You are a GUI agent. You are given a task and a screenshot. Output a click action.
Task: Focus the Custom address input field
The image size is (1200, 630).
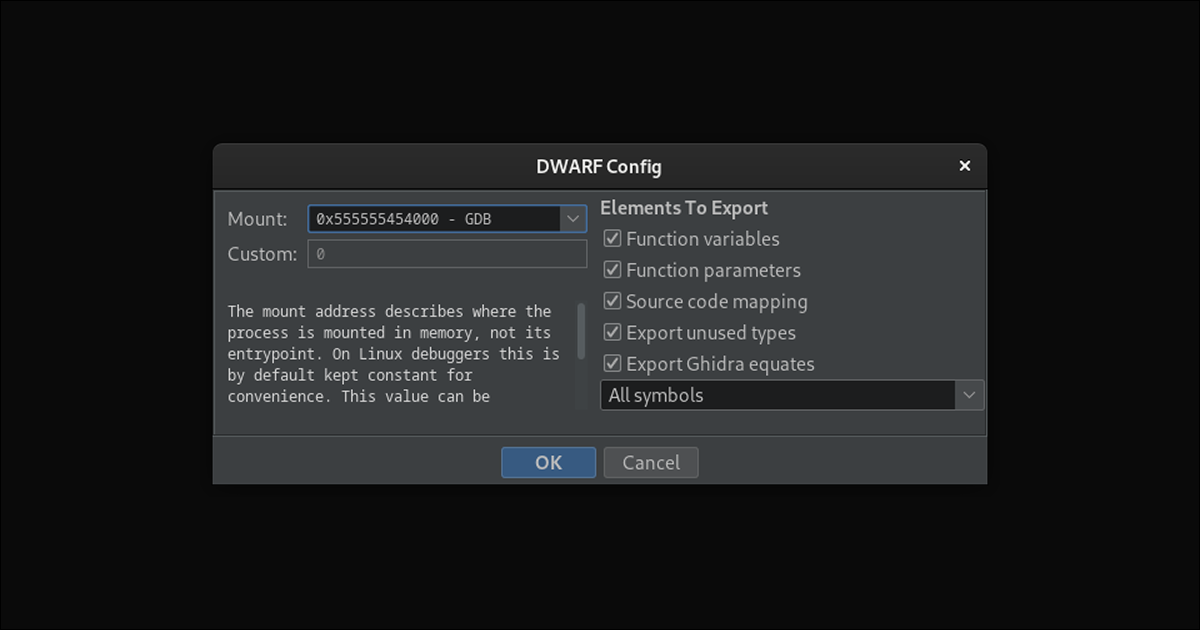tap(447, 254)
